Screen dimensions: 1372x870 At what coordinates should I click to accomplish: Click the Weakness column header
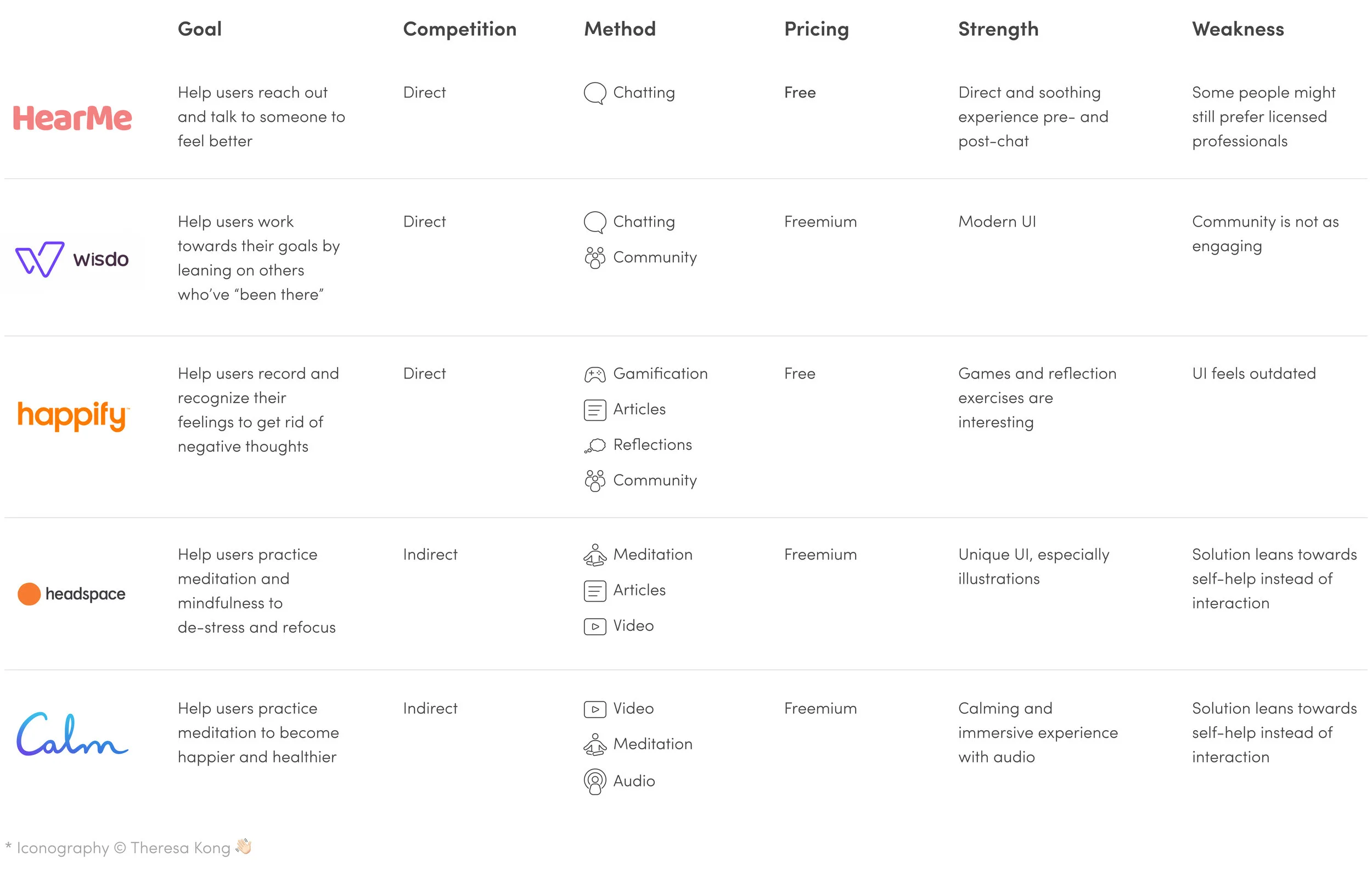[x=1238, y=29]
